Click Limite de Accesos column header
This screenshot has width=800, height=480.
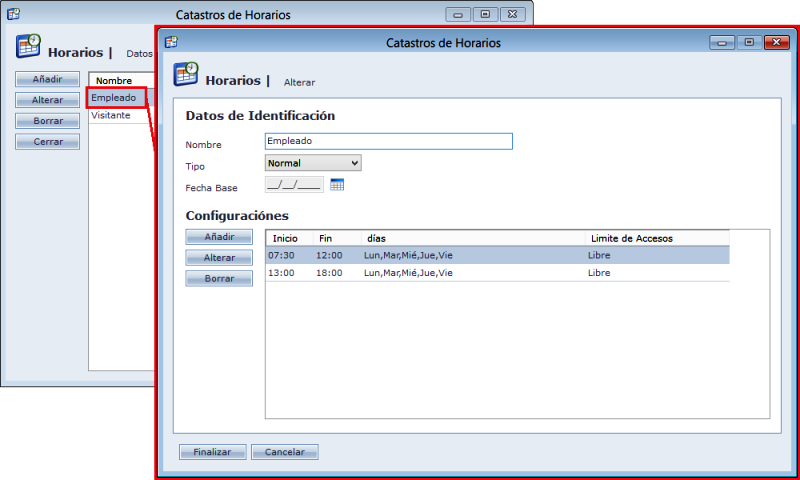click(x=657, y=238)
